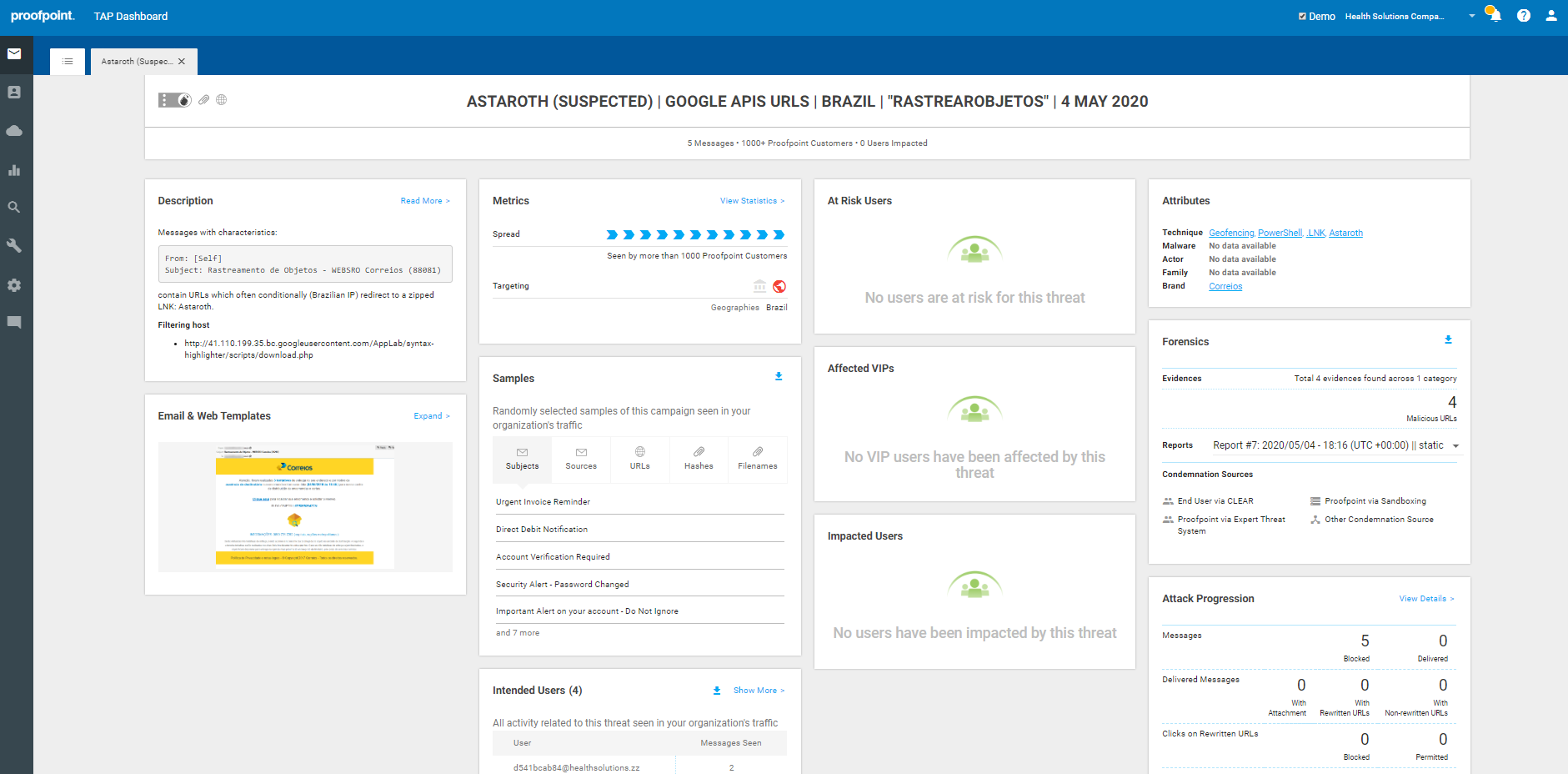Click the URL globe icon in header
This screenshot has width=1568, height=774.
click(x=222, y=100)
